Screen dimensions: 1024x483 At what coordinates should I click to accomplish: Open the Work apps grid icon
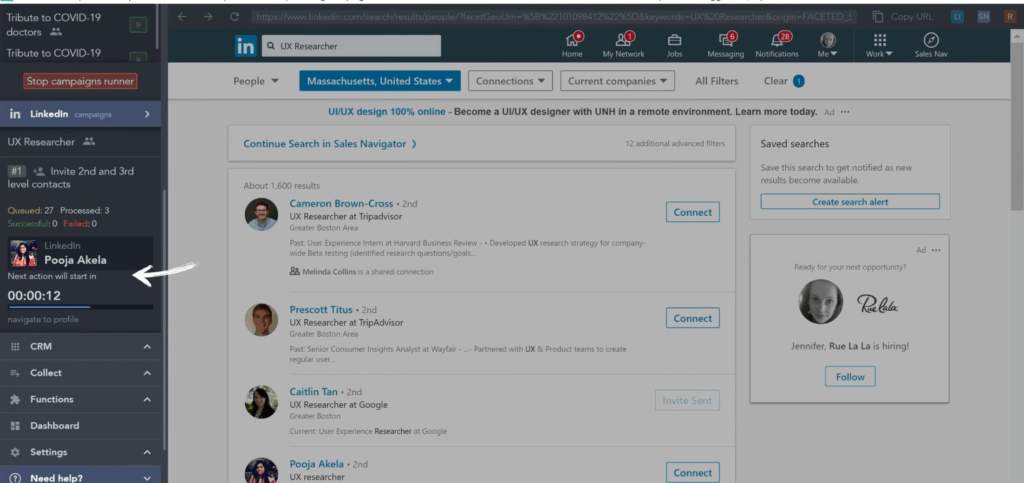[x=880, y=40]
